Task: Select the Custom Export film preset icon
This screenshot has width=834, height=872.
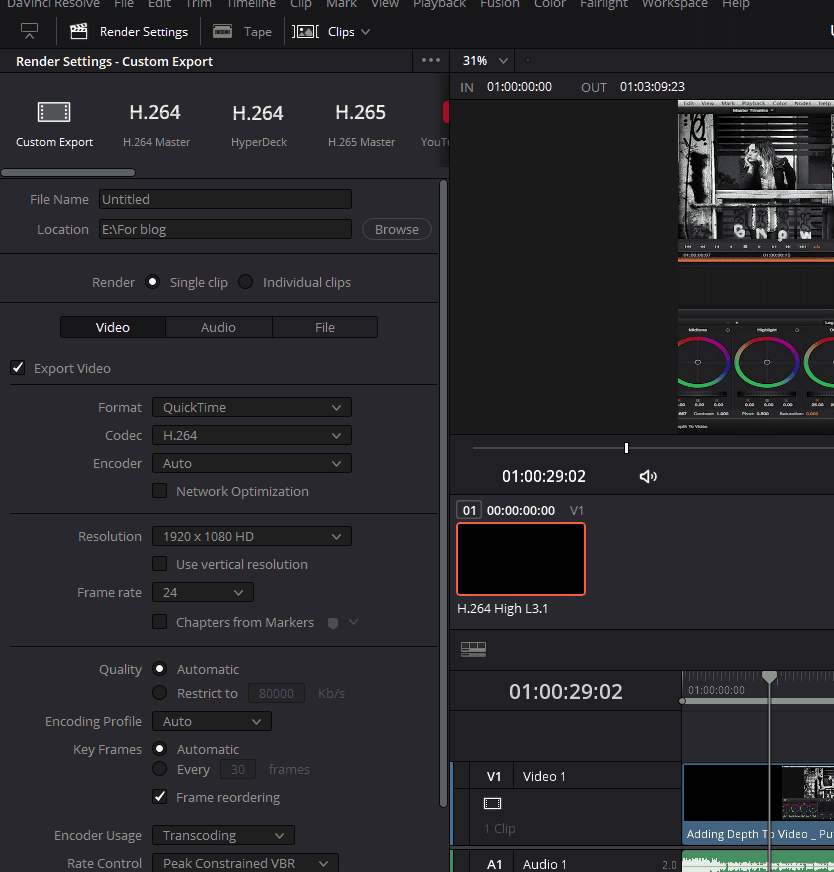Action: click(x=54, y=112)
